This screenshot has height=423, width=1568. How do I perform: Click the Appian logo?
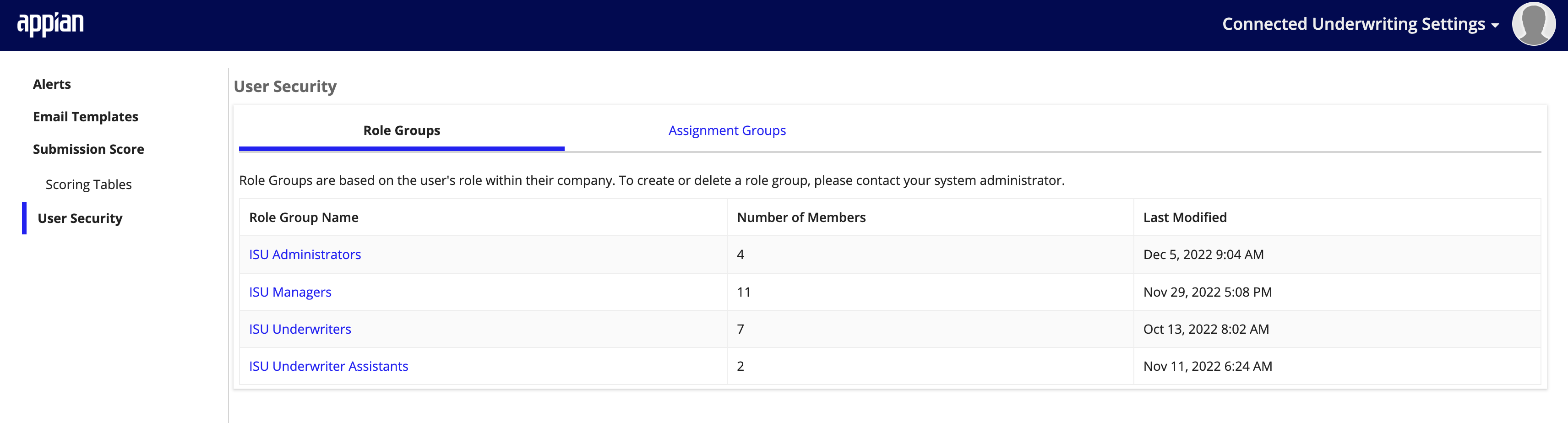pos(50,24)
